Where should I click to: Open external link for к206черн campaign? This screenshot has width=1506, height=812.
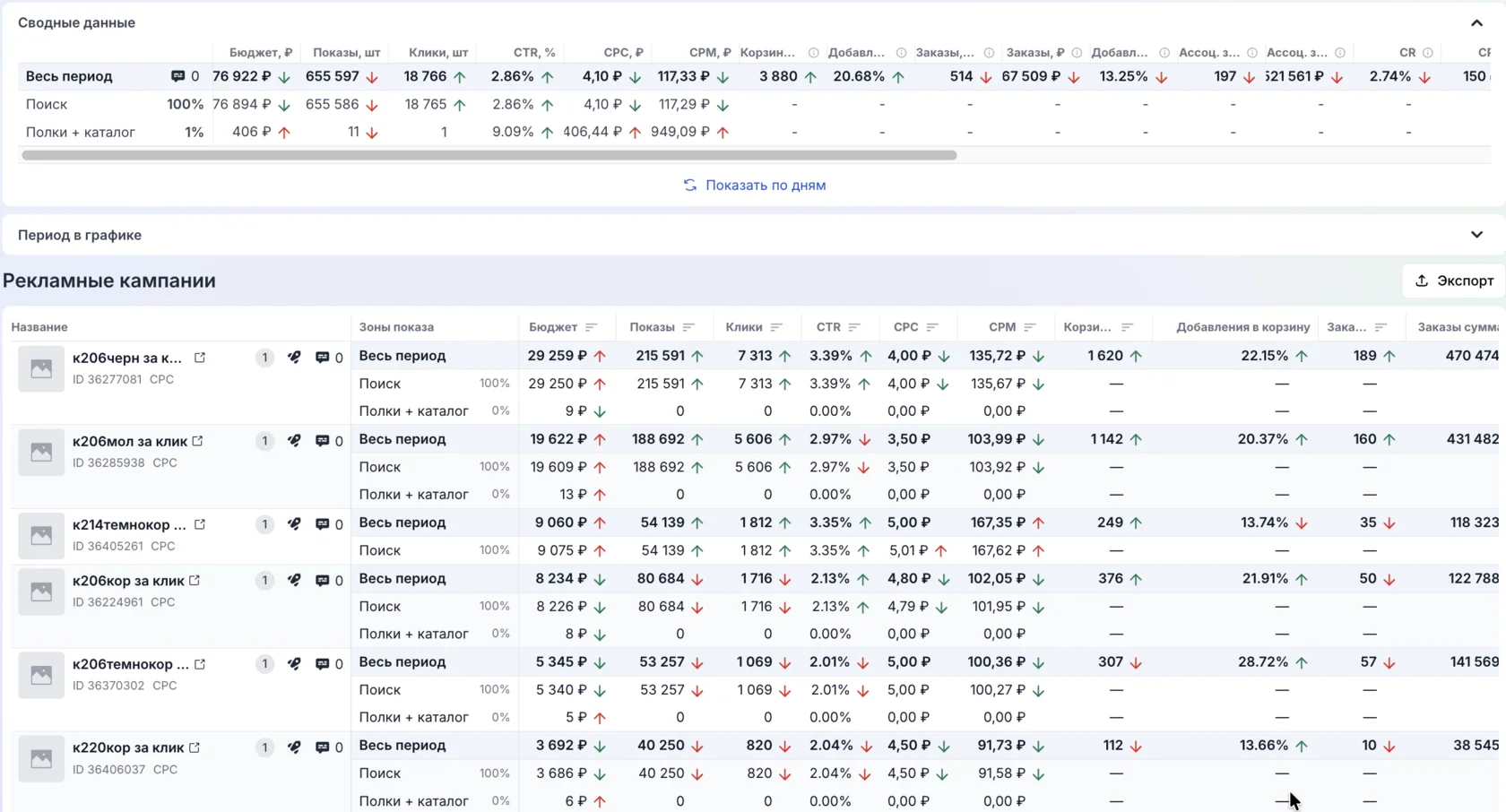pyautogui.click(x=200, y=358)
